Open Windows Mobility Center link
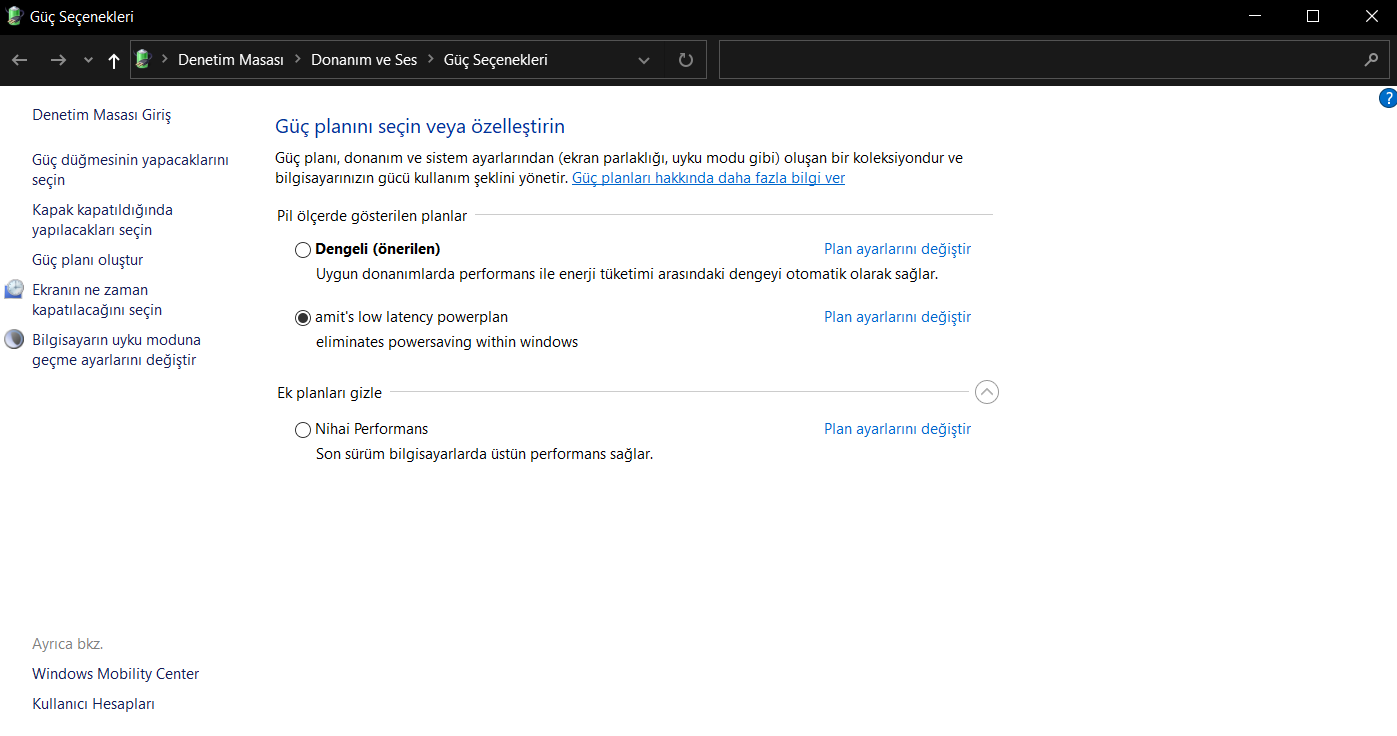Viewport: 1397px width, 736px height. tap(115, 674)
